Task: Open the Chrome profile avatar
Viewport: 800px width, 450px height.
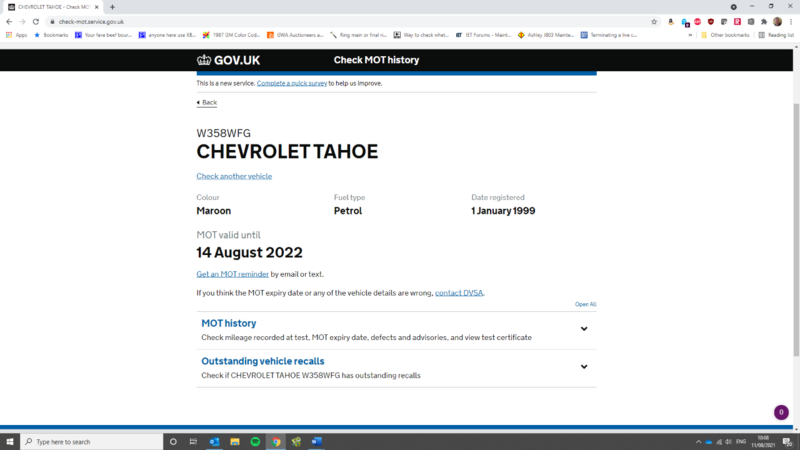Action: (778, 22)
